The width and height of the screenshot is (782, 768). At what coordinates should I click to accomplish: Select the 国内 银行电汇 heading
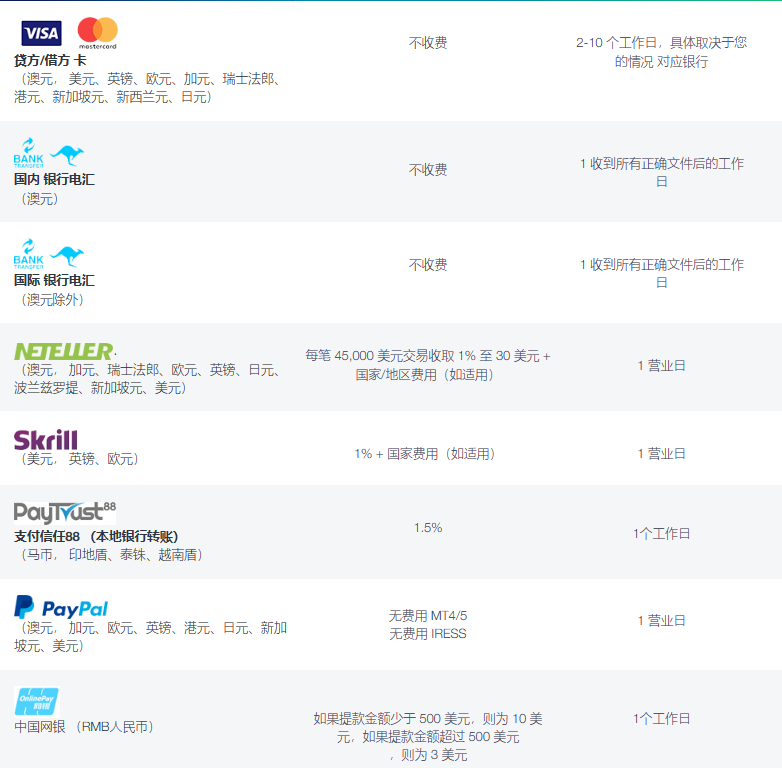(54, 180)
